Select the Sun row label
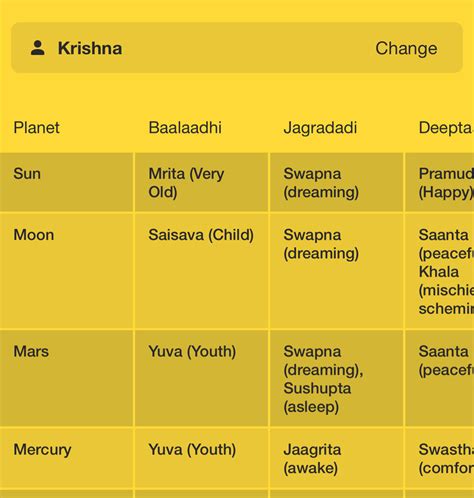 (27, 174)
